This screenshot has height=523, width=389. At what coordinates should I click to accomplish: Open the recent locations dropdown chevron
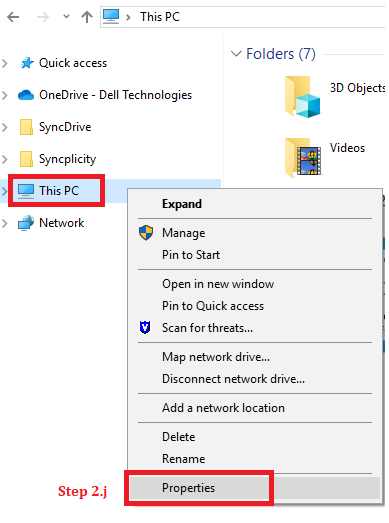tap(66, 16)
